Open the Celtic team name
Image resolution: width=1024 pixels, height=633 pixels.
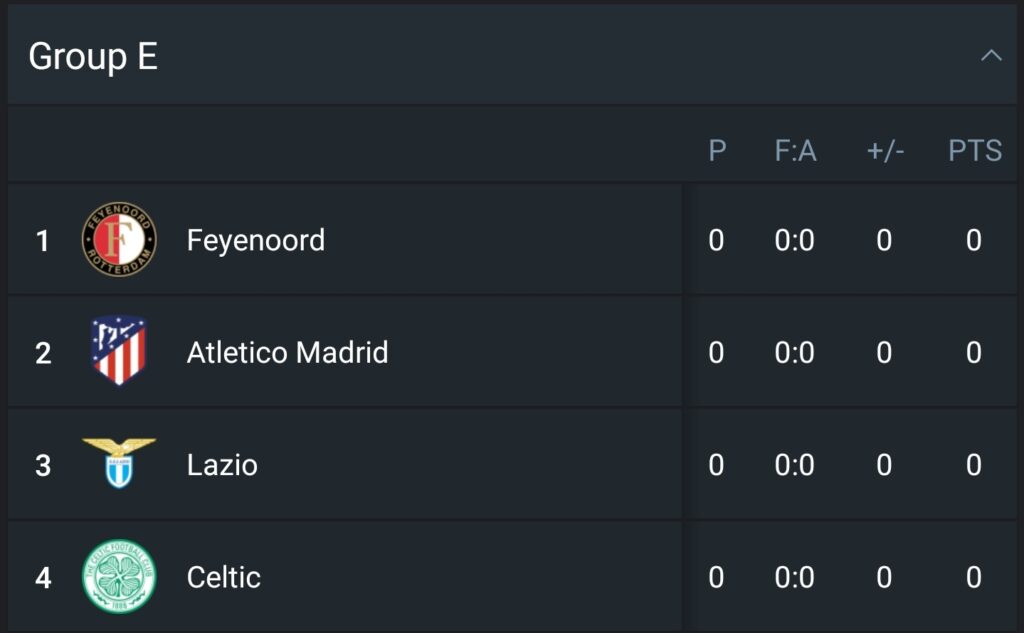coord(223,577)
